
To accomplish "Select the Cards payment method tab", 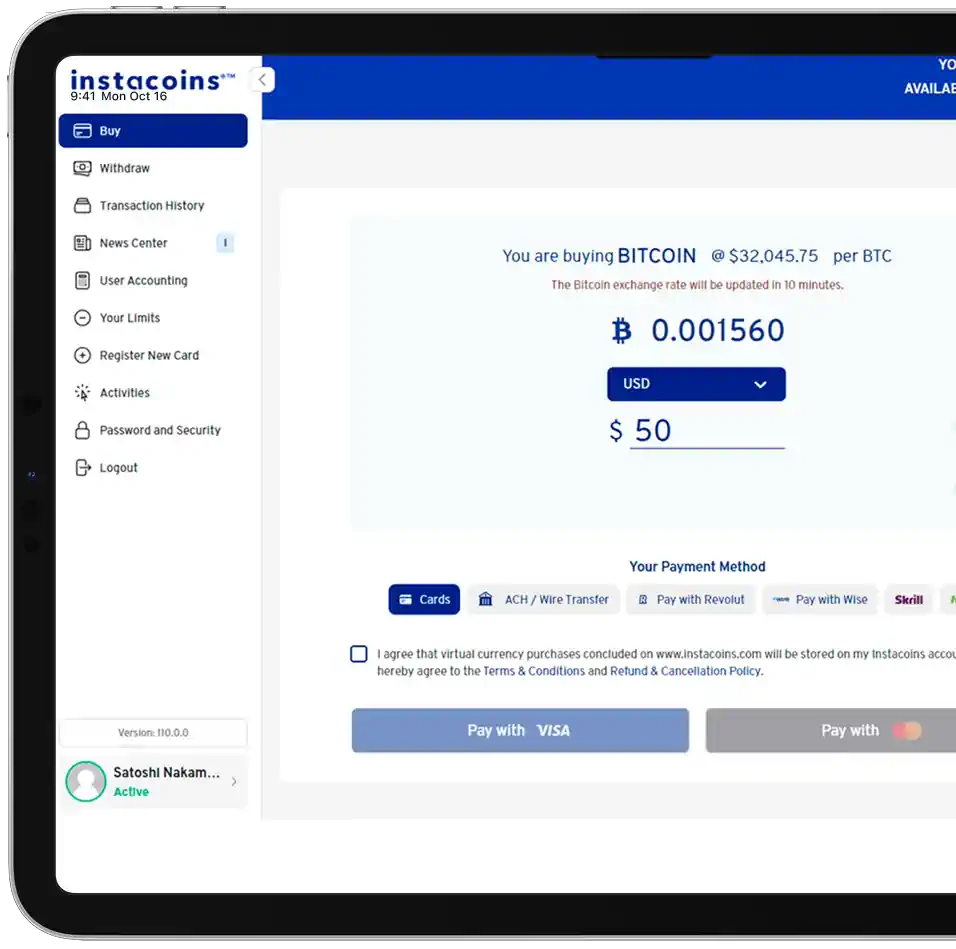I will pos(424,600).
